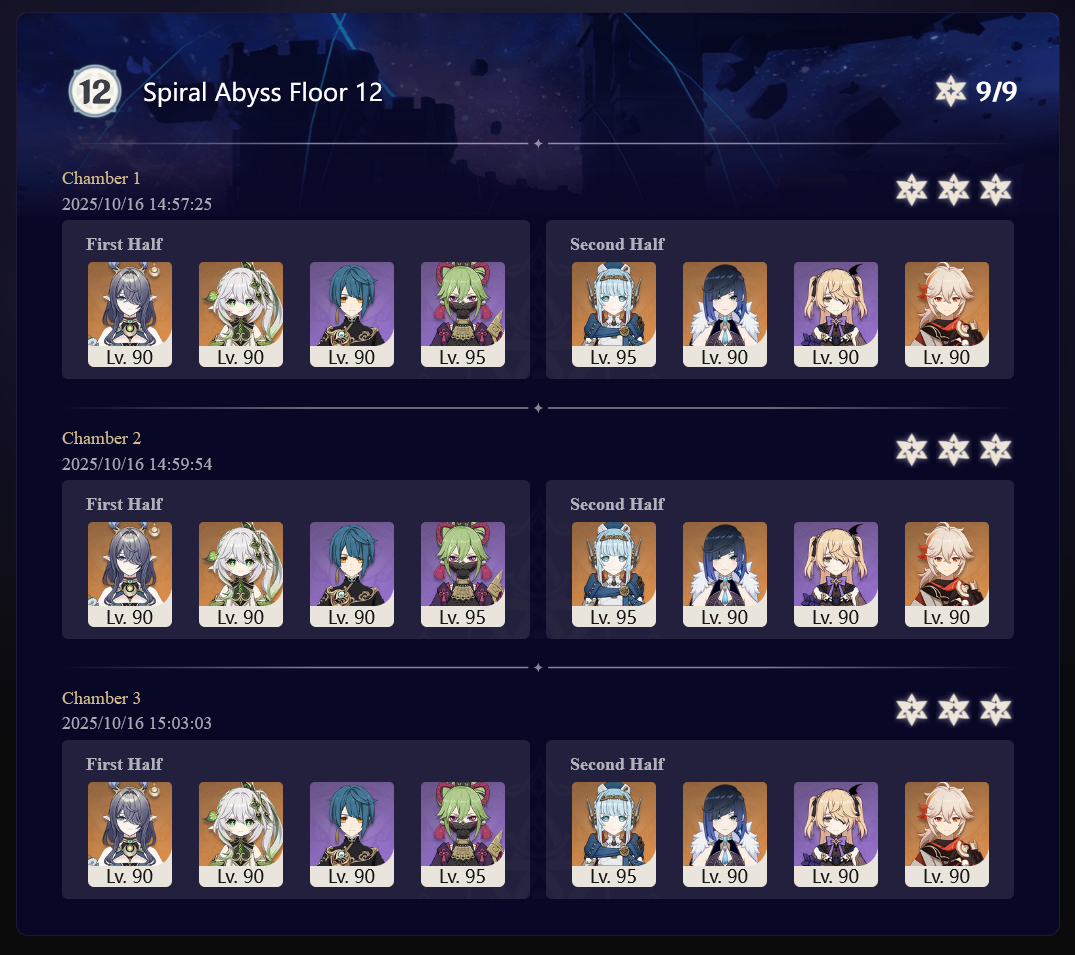Click the Floor 12 badge icon
Screen dimensions: 1075x955
(x=95, y=91)
